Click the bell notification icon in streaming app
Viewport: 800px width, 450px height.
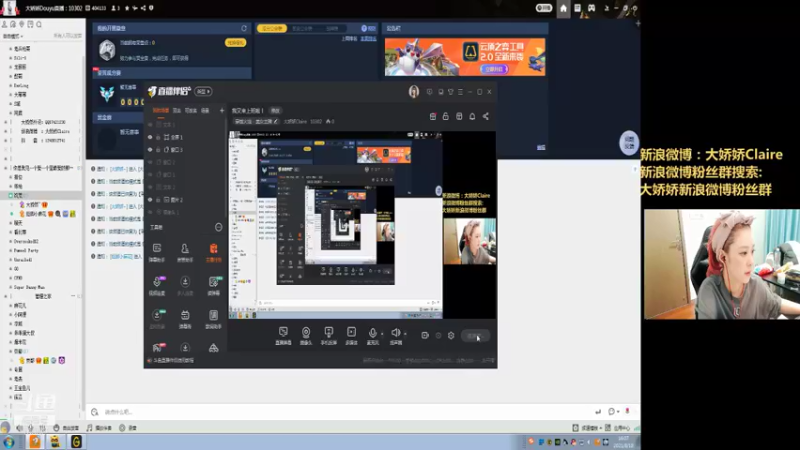[x=472, y=117]
